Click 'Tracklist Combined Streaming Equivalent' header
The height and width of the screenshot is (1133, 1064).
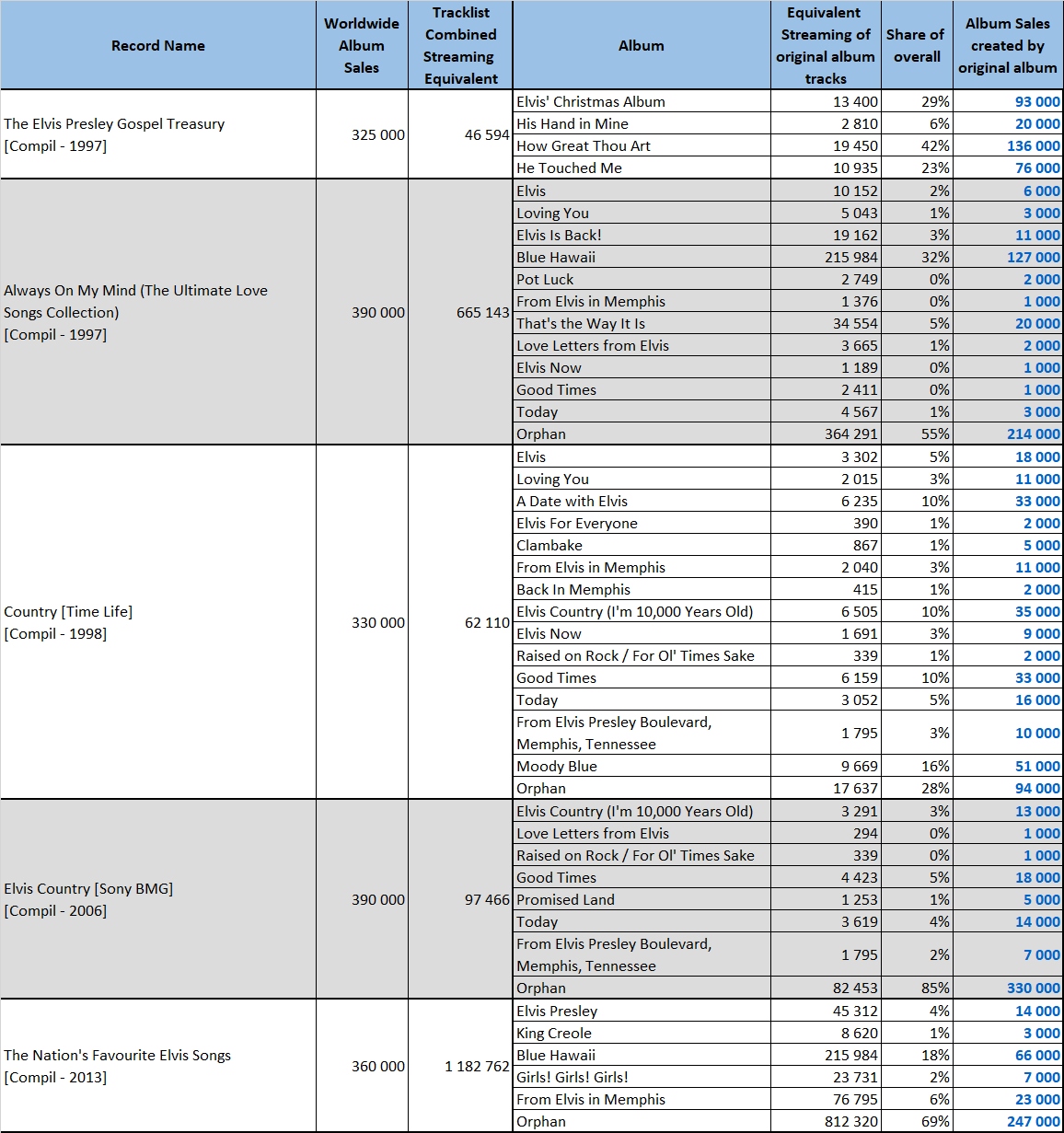[460, 45]
